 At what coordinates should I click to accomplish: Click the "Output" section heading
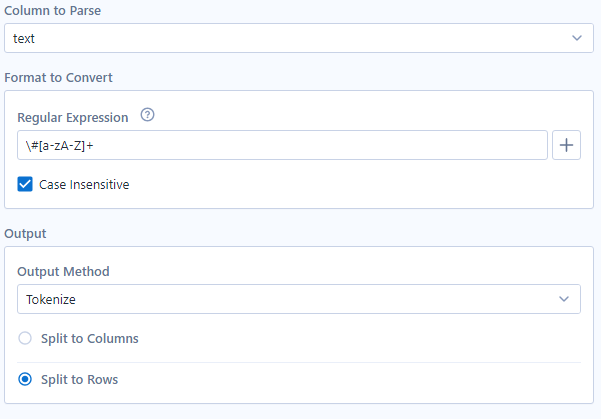(x=26, y=232)
